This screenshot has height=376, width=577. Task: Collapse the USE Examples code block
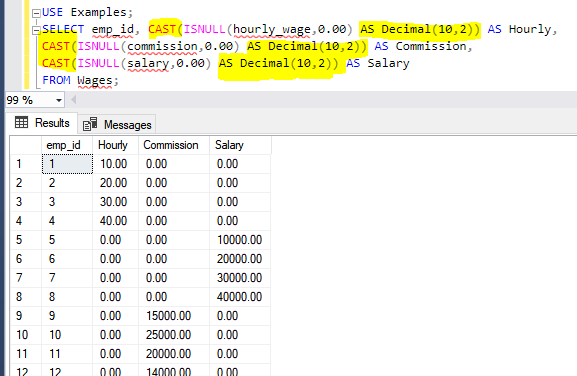[36, 14]
